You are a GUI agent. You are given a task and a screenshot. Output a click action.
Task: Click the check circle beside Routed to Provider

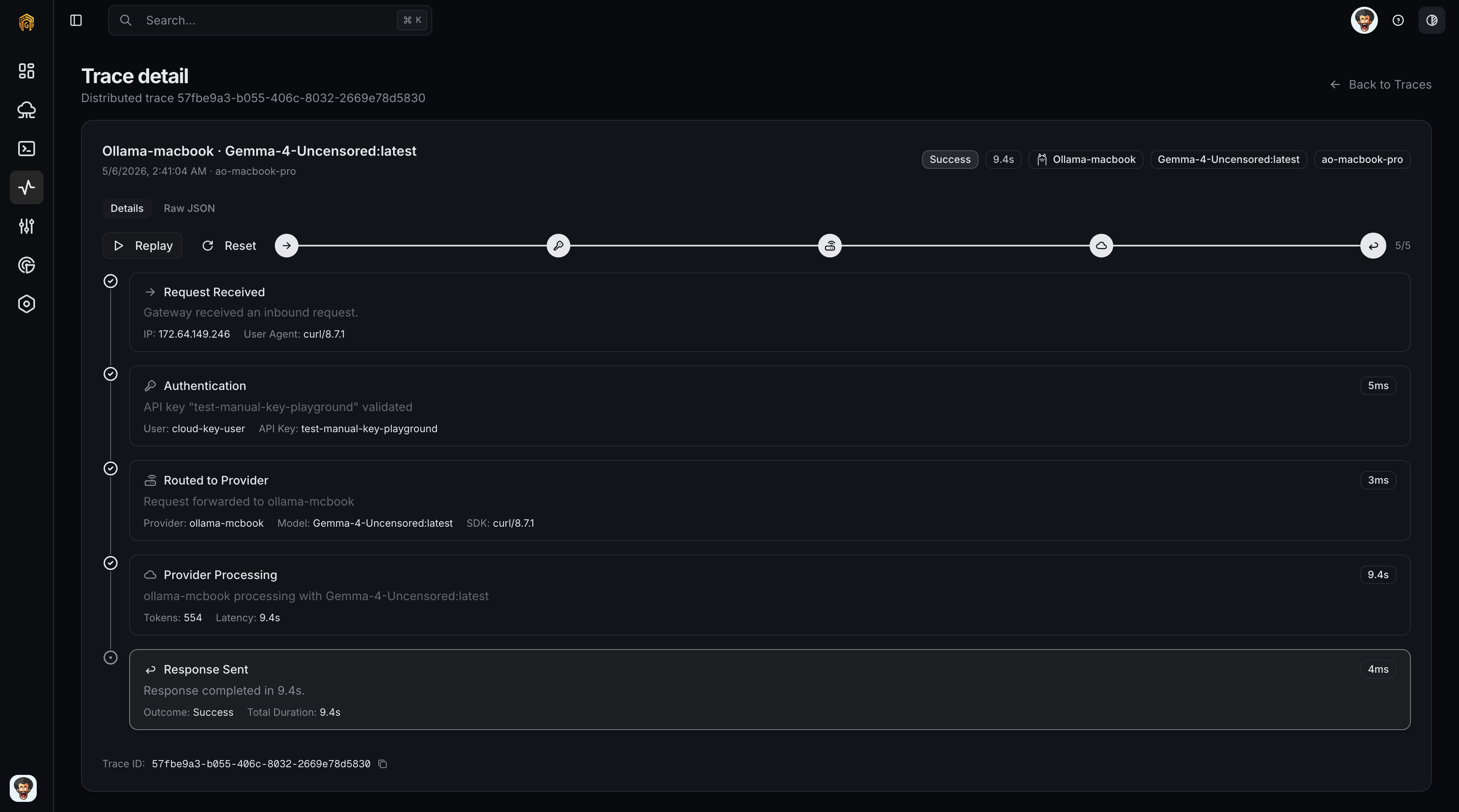[111, 468]
